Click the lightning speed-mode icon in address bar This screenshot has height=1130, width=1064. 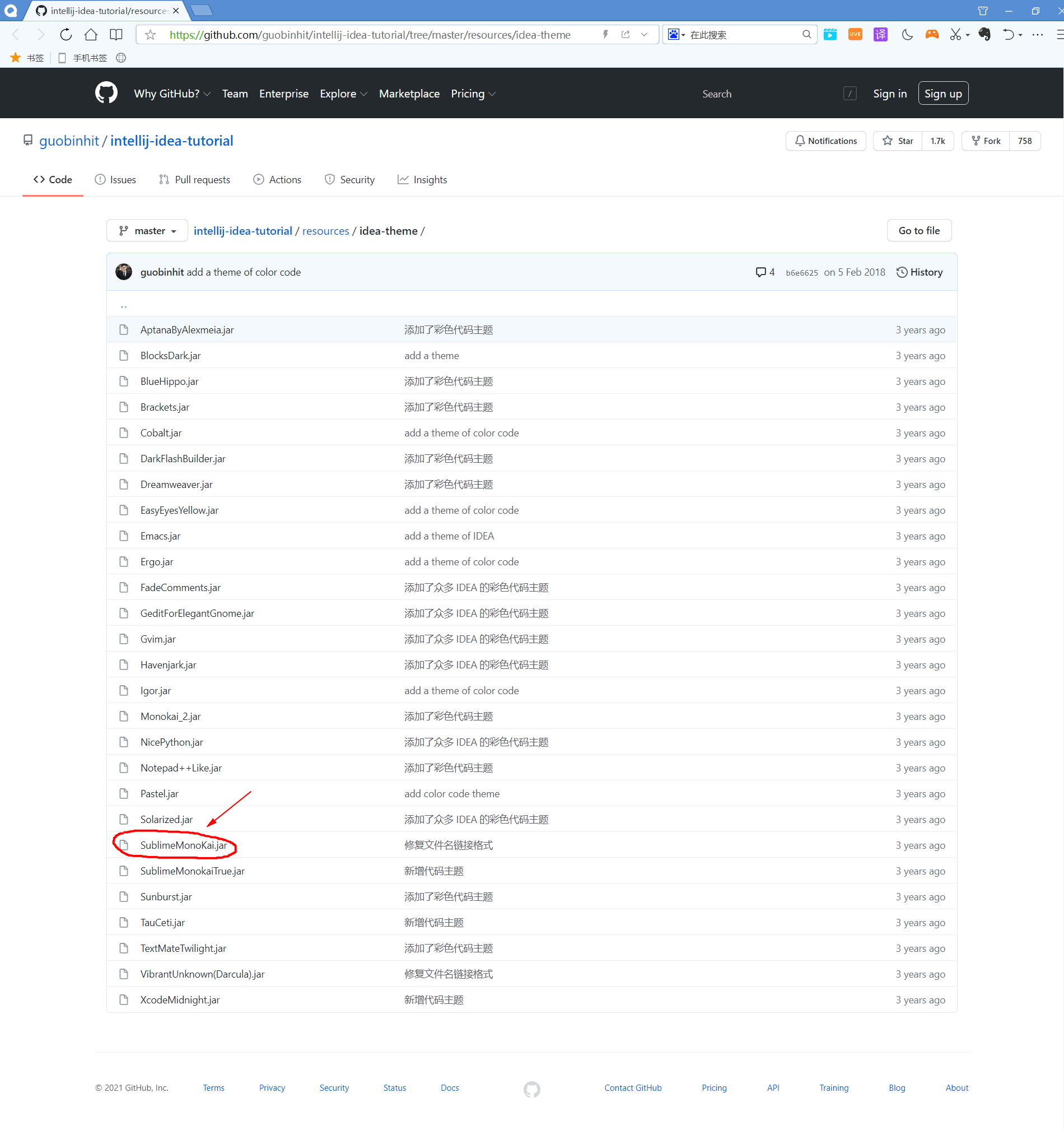[605, 35]
